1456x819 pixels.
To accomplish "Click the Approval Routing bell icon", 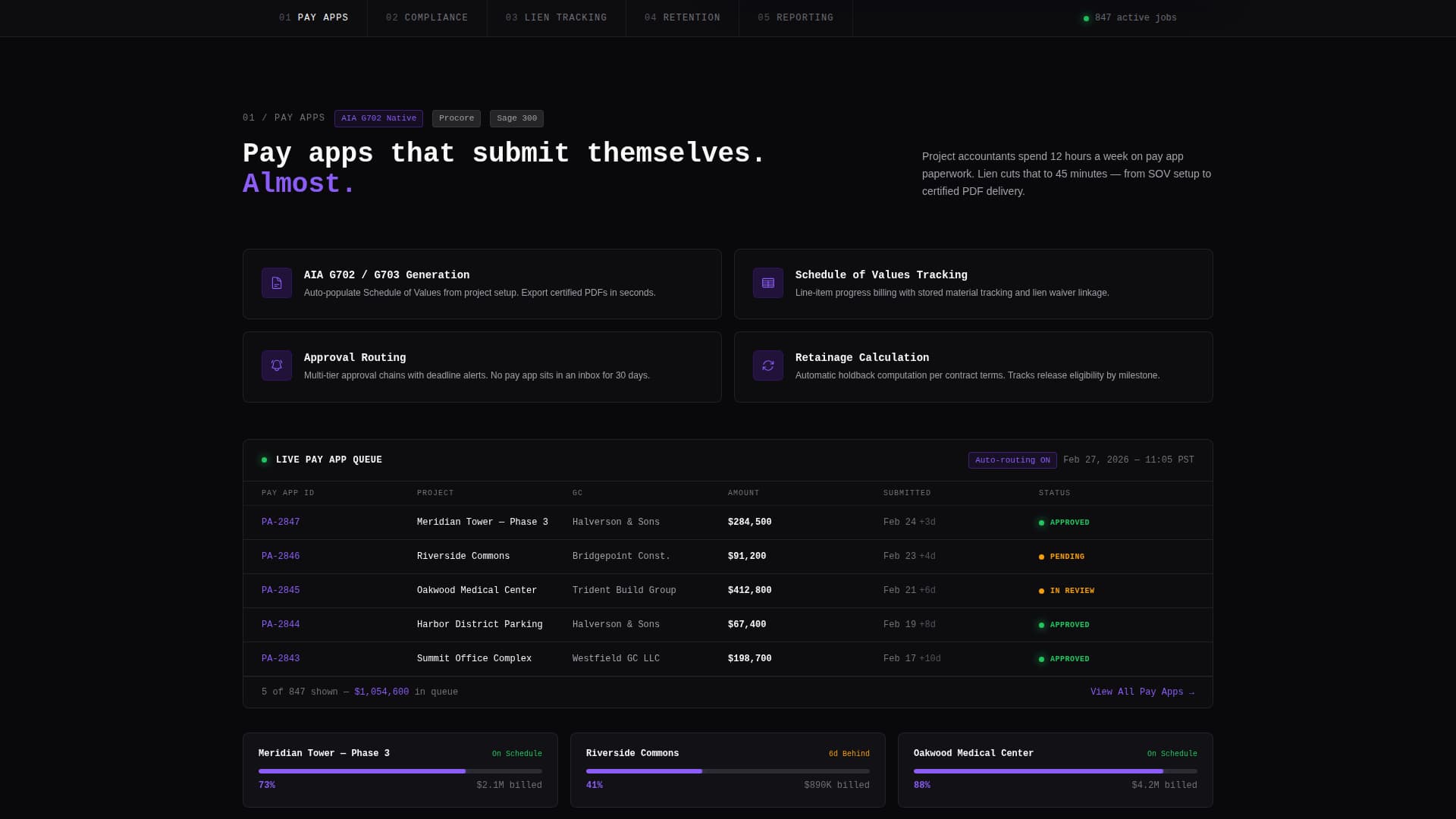I will click(277, 366).
